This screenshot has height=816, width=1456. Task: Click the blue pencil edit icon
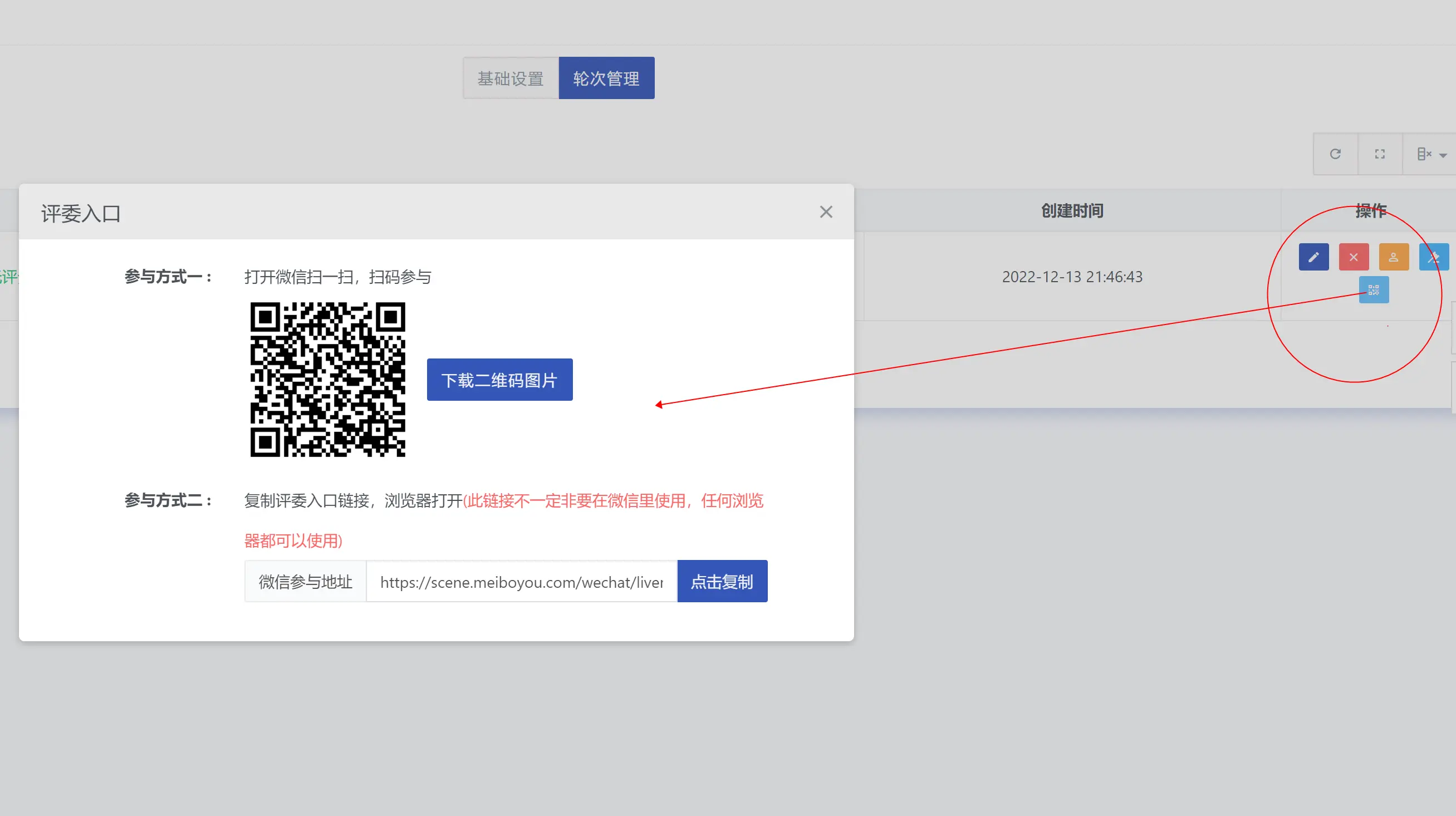(x=1313, y=257)
